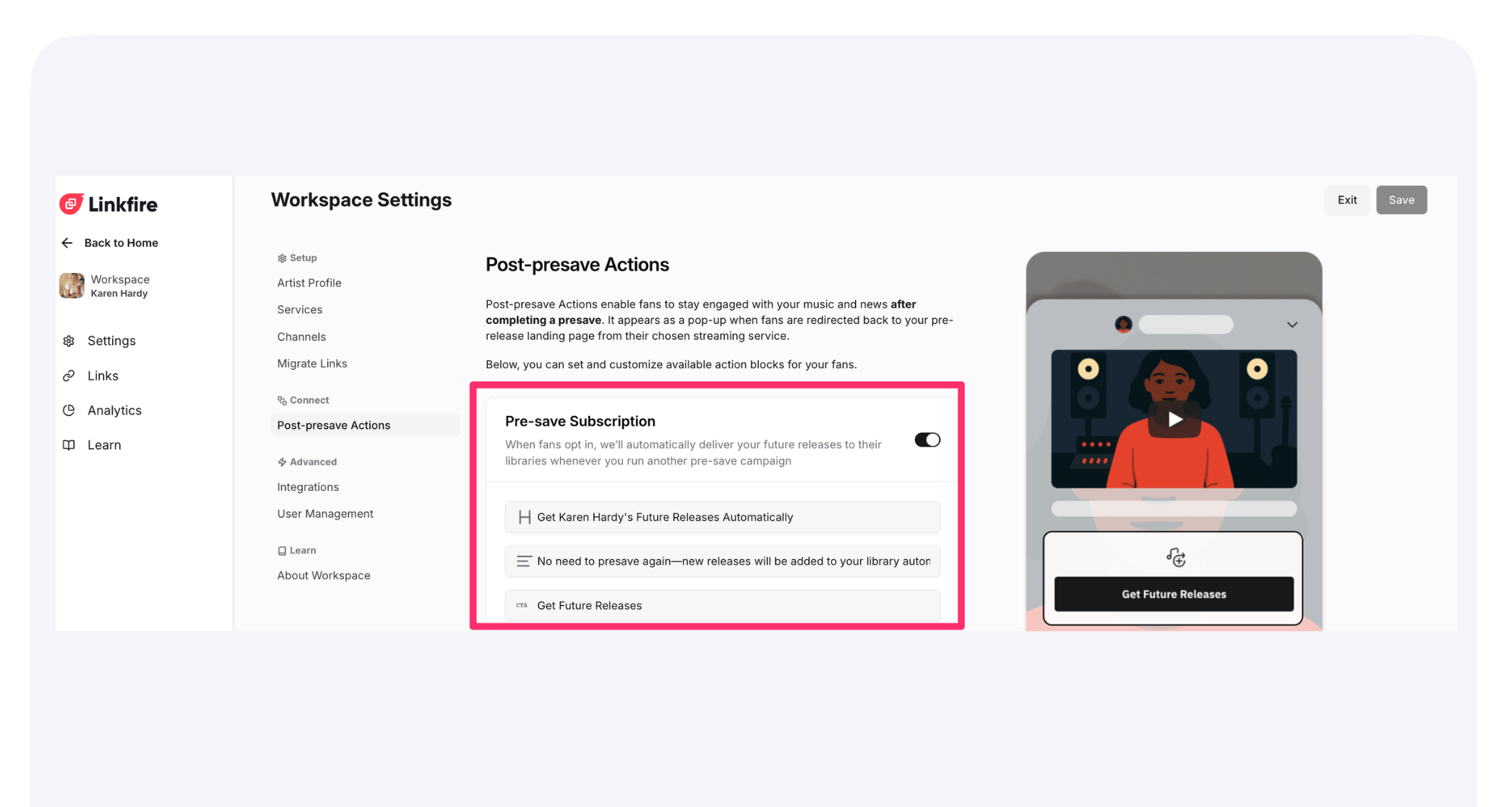
Task: Click the add-music icon in the phone preview
Action: tap(1175, 557)
